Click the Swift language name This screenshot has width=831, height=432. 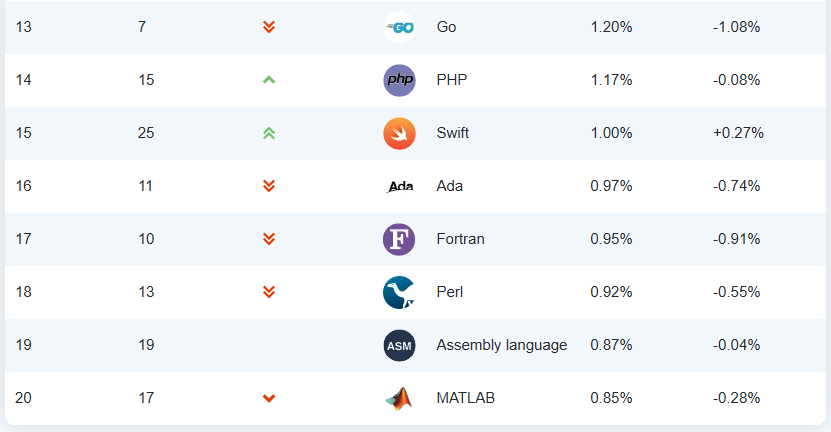453,133
